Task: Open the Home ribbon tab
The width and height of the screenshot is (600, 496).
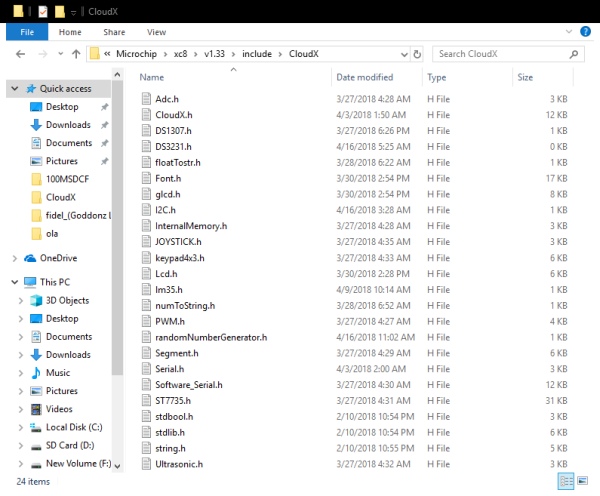Action: 70,32
